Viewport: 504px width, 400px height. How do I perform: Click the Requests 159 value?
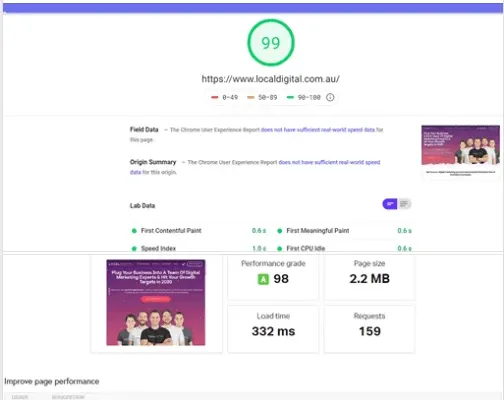(370, 331)
